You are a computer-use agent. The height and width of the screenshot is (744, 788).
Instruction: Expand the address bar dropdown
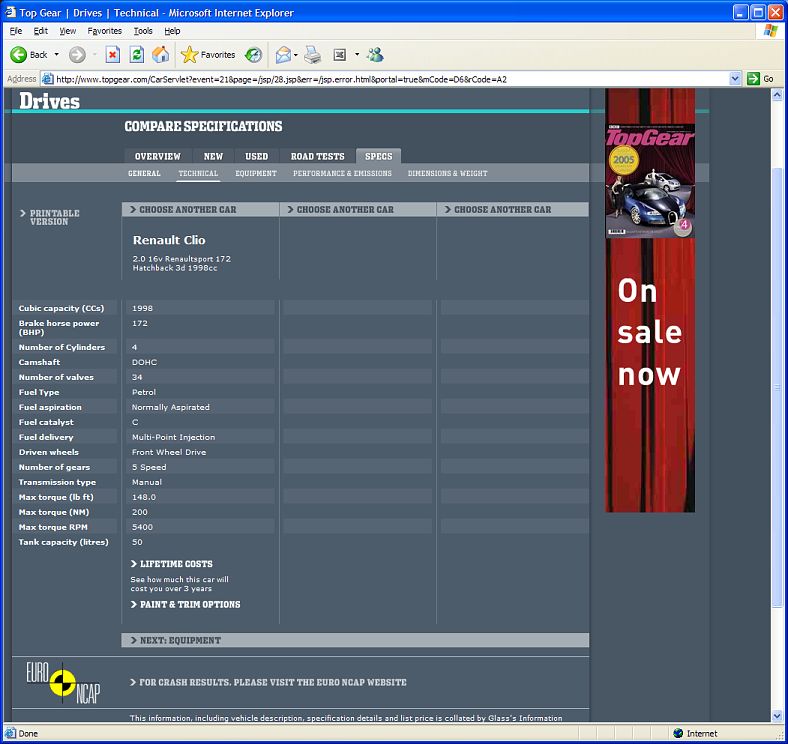[735, 79]
